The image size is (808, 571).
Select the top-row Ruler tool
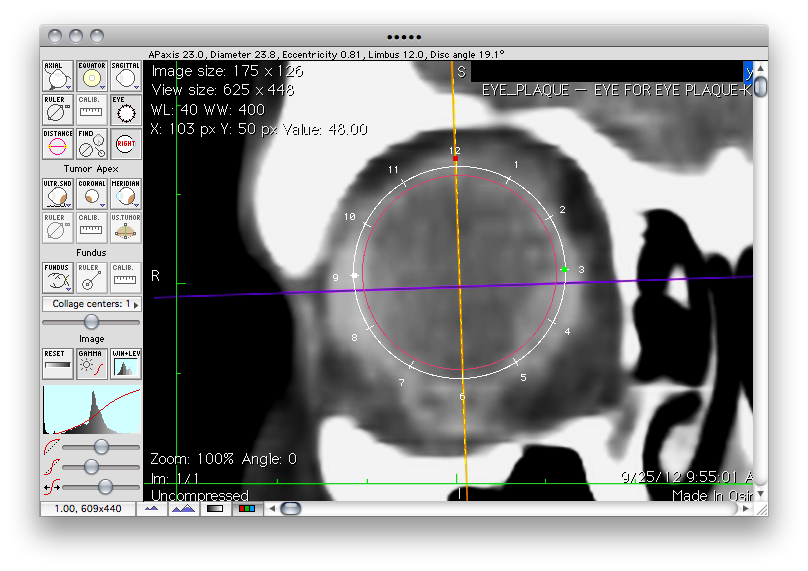pos(57,109)
